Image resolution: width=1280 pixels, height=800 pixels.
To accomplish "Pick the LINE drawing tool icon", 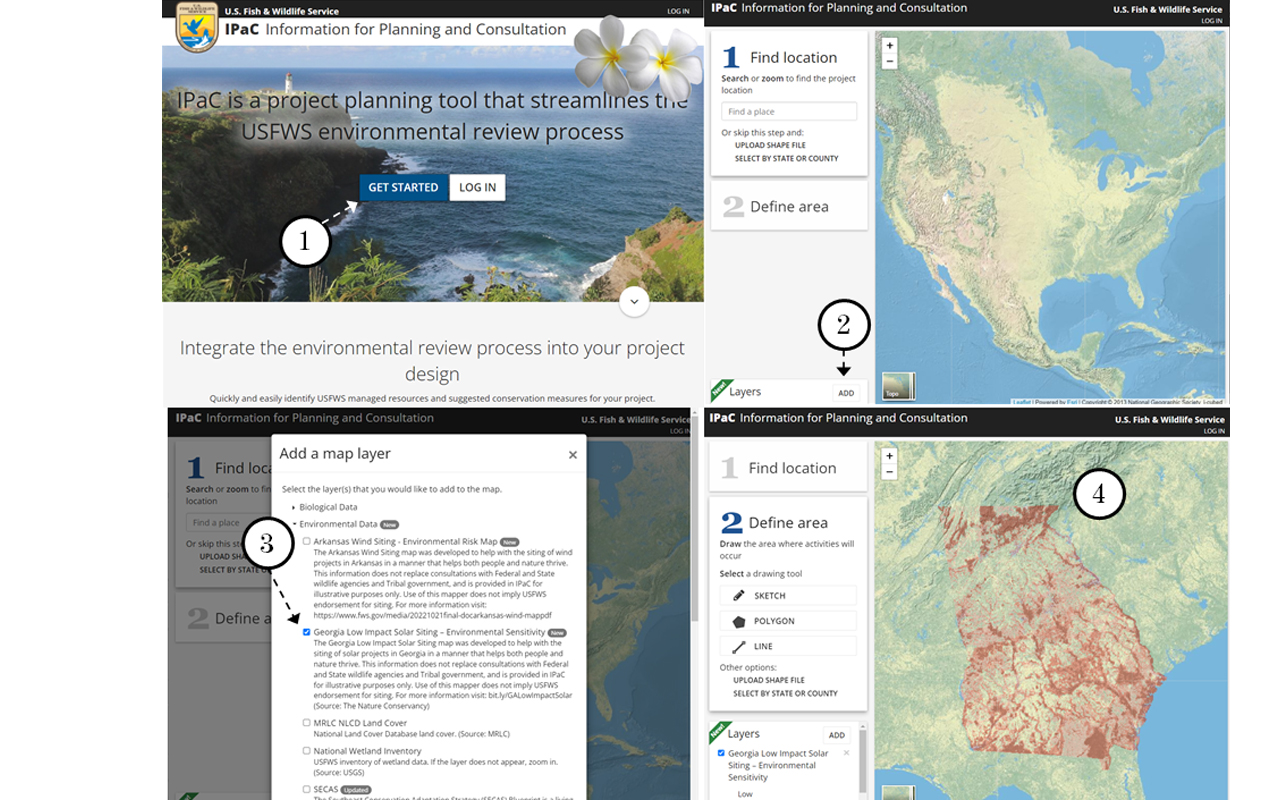I will [739, 646].
